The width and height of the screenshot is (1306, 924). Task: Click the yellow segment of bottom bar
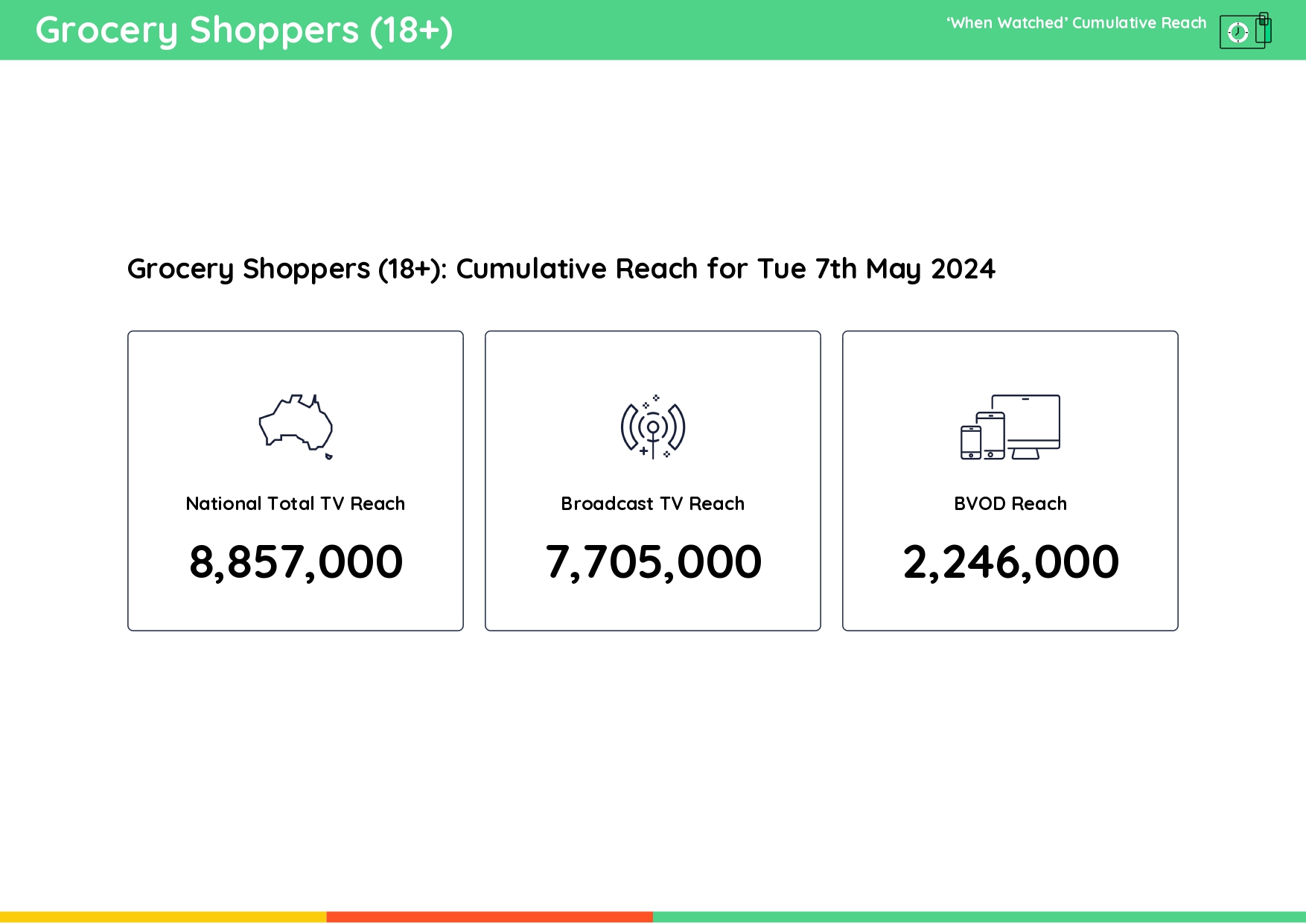[163, 917]
